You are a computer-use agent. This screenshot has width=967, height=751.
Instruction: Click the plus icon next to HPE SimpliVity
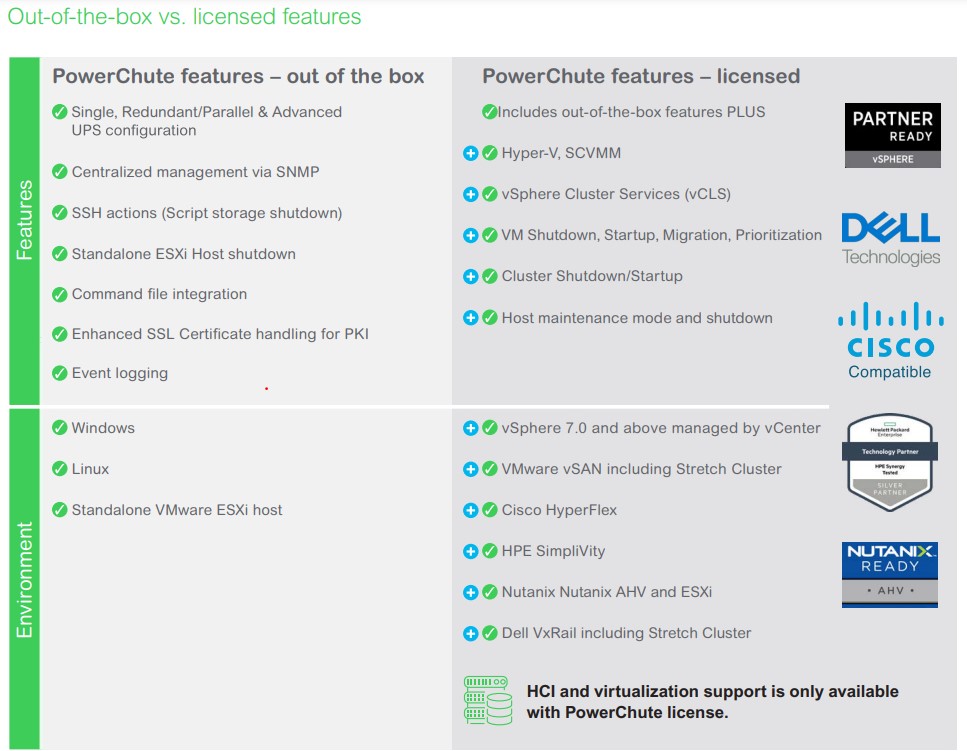click(x=471, y=552)
